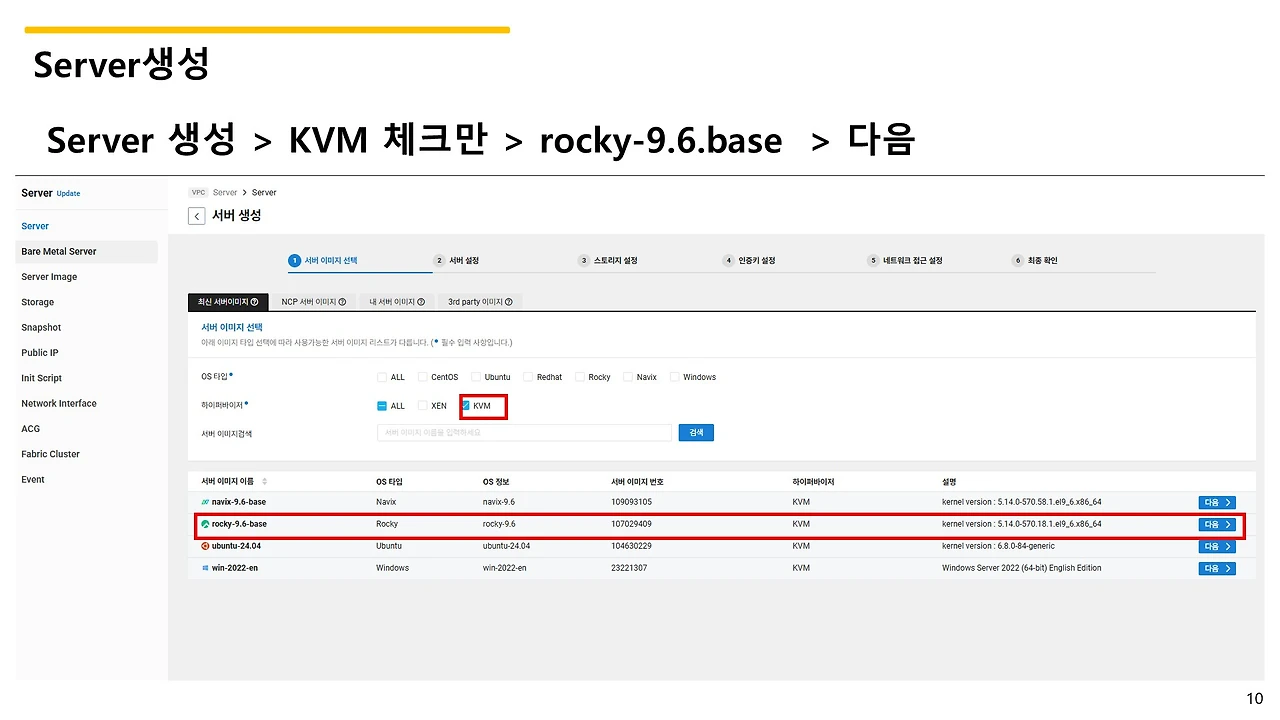
Task: Open ACG in the sidebar
Action: tap(31, 429)
